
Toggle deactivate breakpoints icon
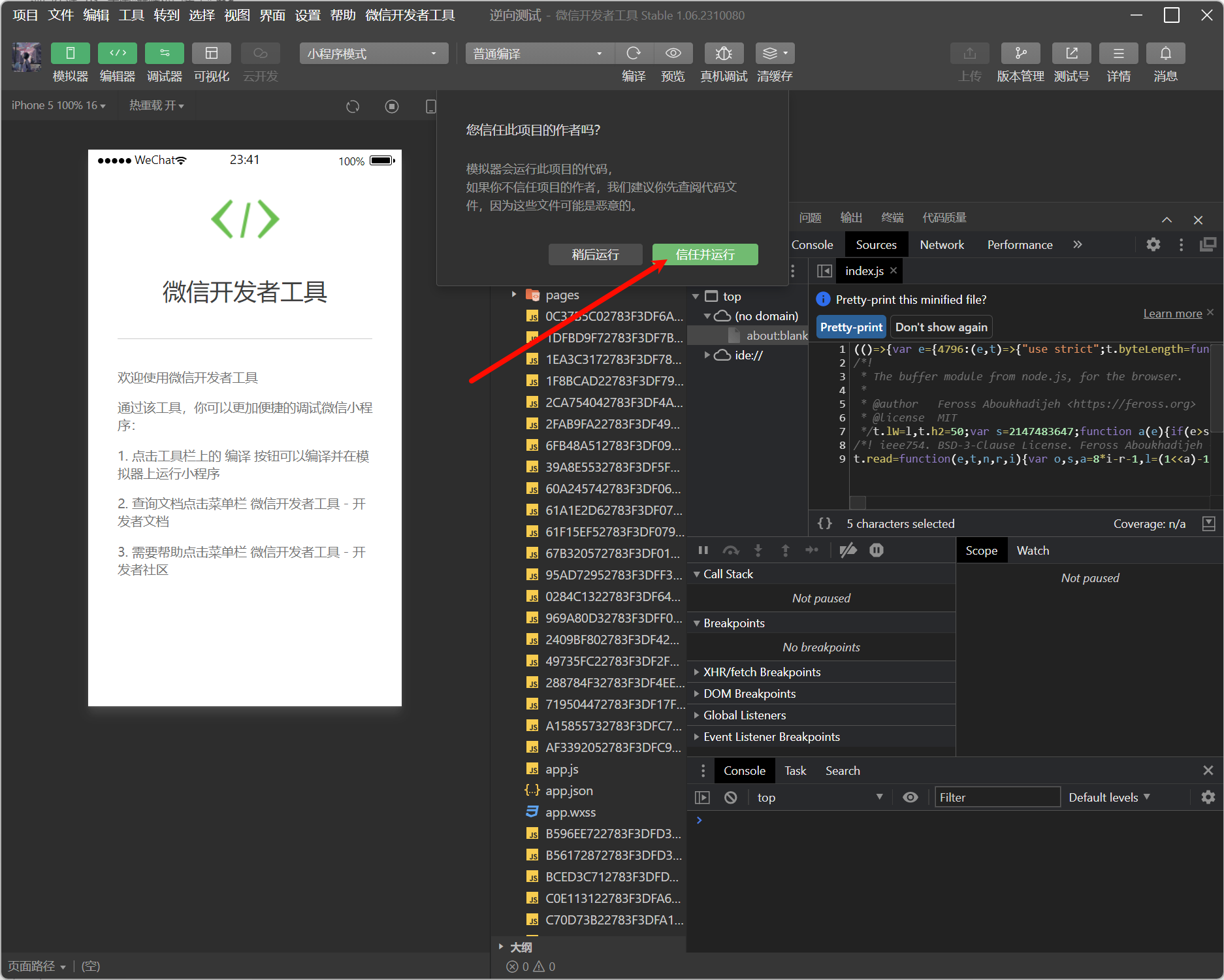point(848,550)
